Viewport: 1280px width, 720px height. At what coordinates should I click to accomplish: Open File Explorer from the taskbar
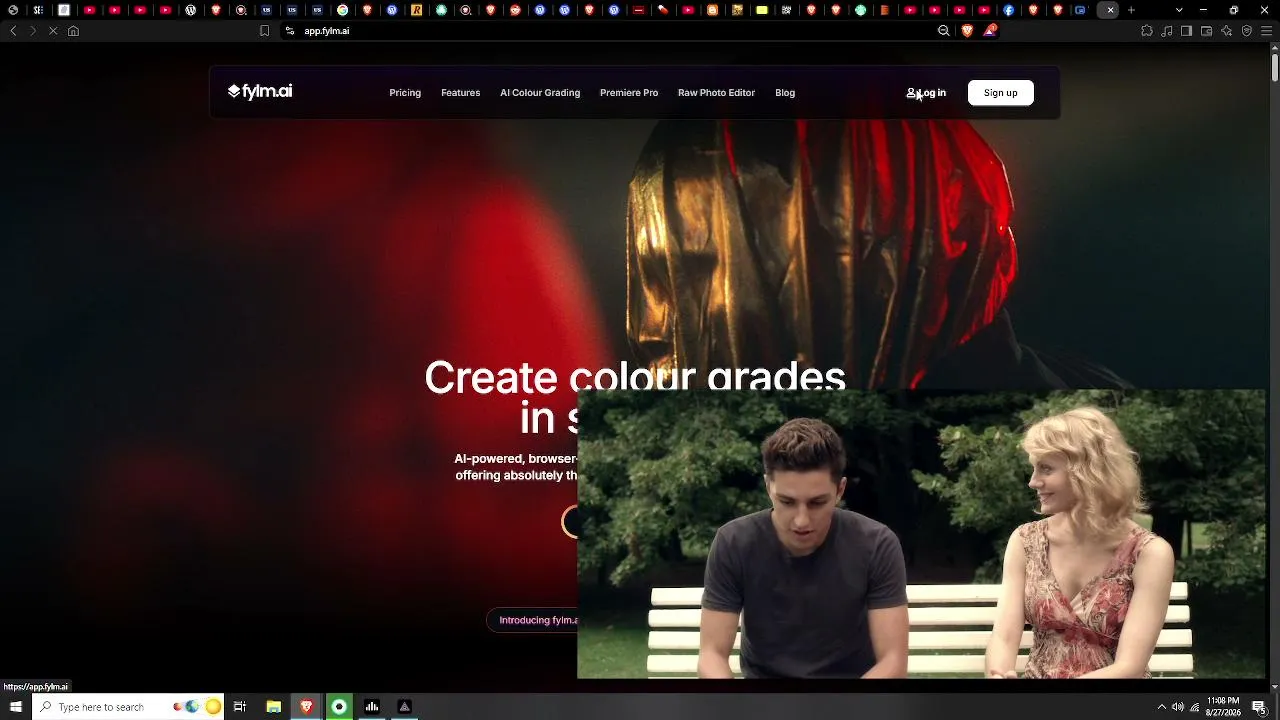(x=273, y=707)
